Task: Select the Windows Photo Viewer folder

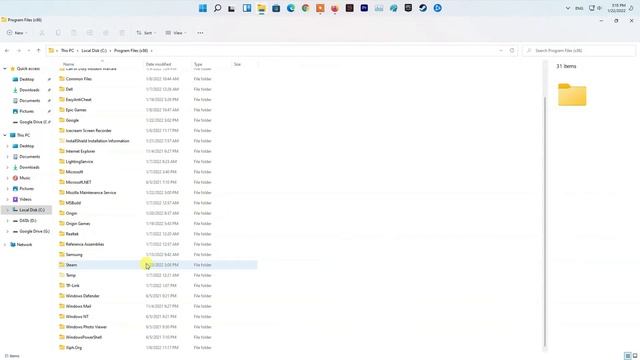Action: pos(86,327)
